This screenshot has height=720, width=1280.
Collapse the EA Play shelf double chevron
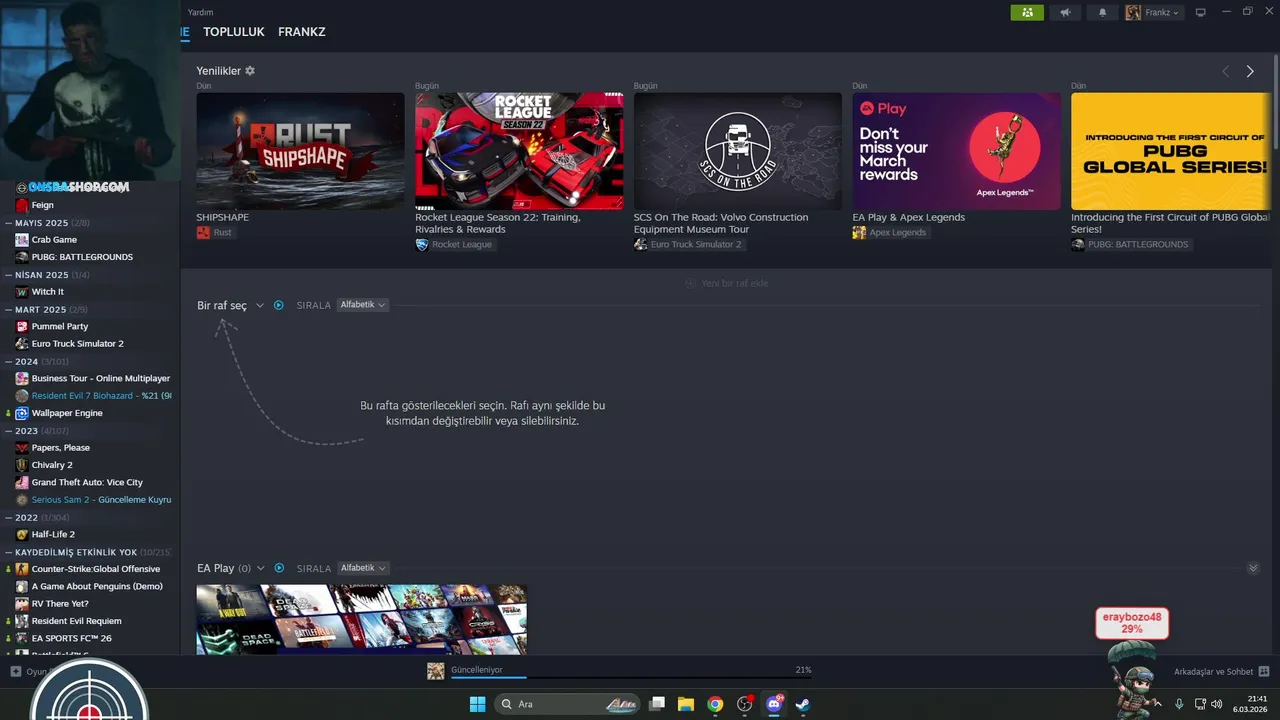pos(1253,568)
